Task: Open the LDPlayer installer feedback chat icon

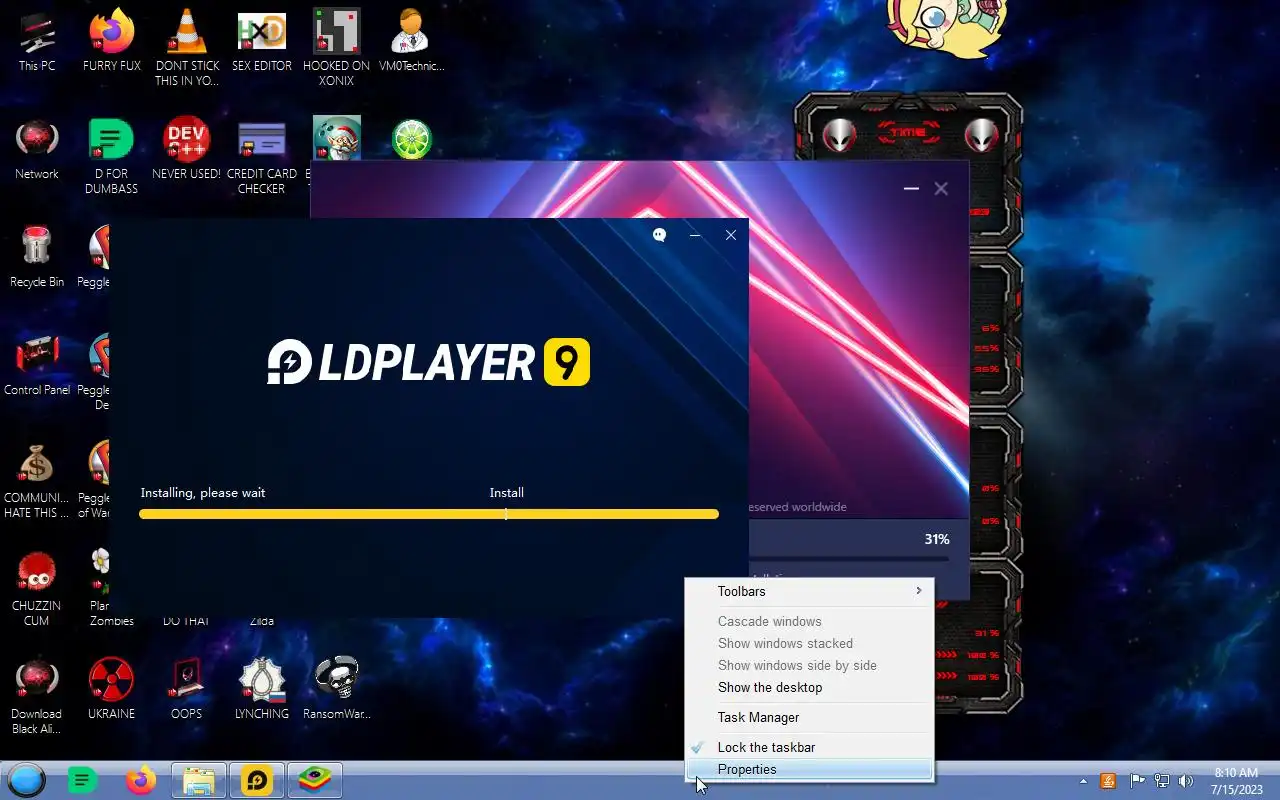Action: tap(659, 235)
